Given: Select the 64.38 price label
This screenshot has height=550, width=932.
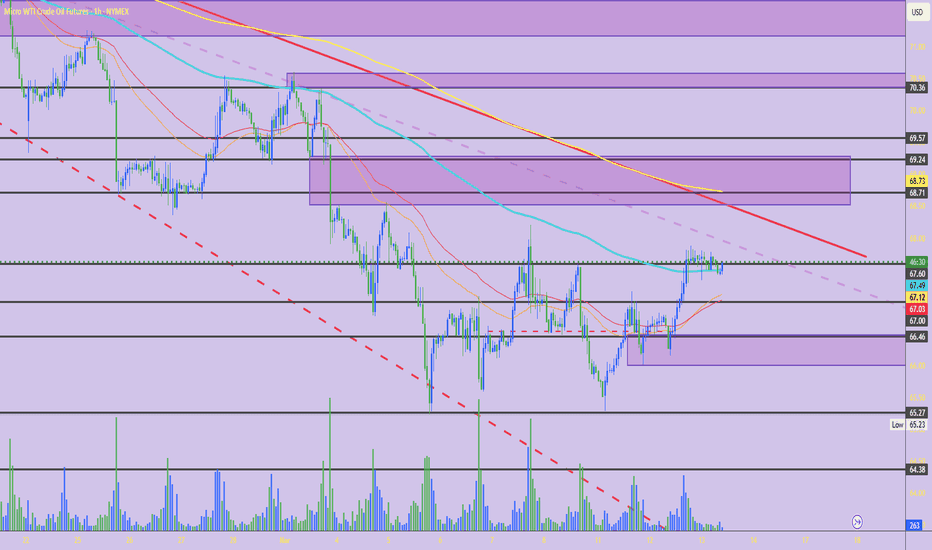Looking at the screenshot, I should pyautogui.click(x=917, y=470).
